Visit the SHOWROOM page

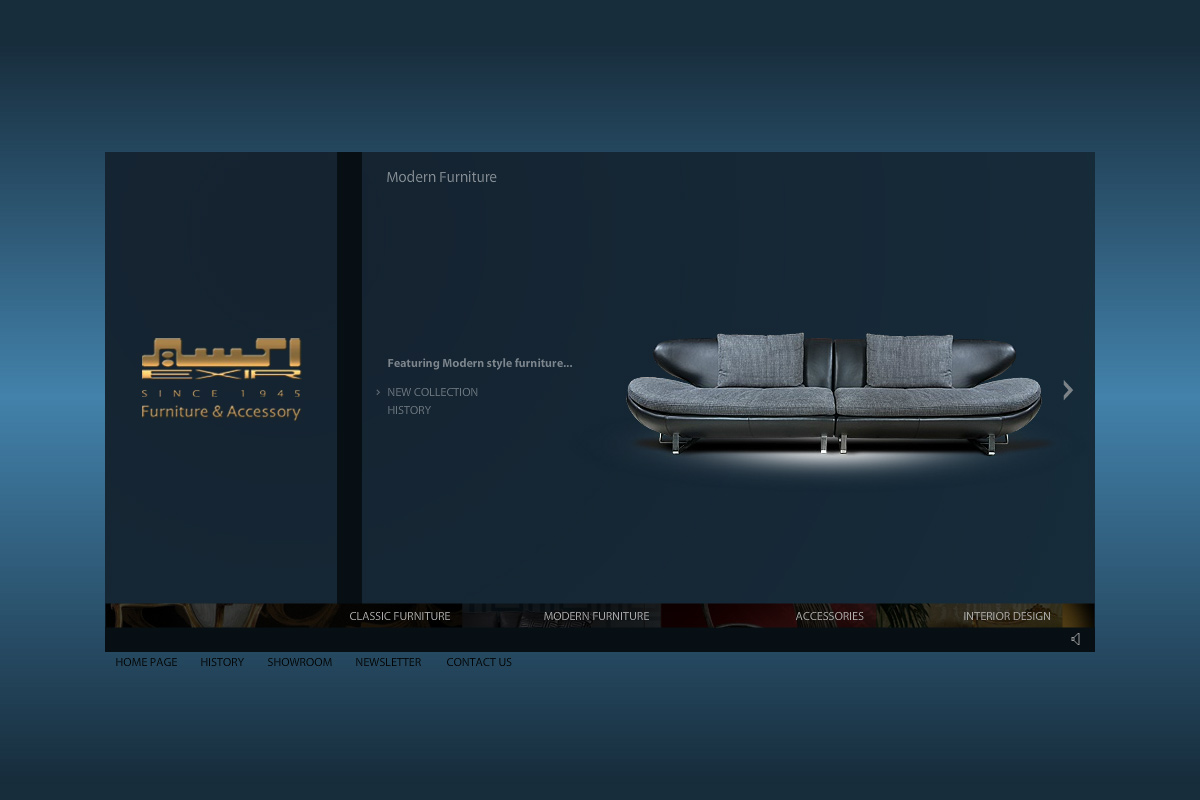click(x=299, y=662)
